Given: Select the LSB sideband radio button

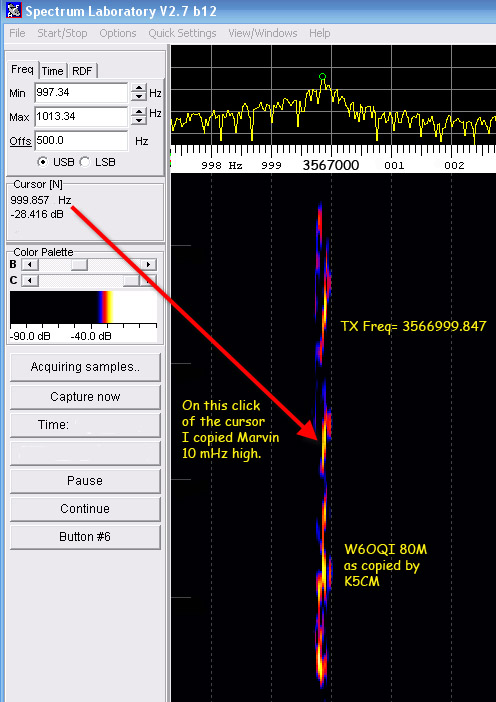Looking at the screenshot, I should coord(85,162).
